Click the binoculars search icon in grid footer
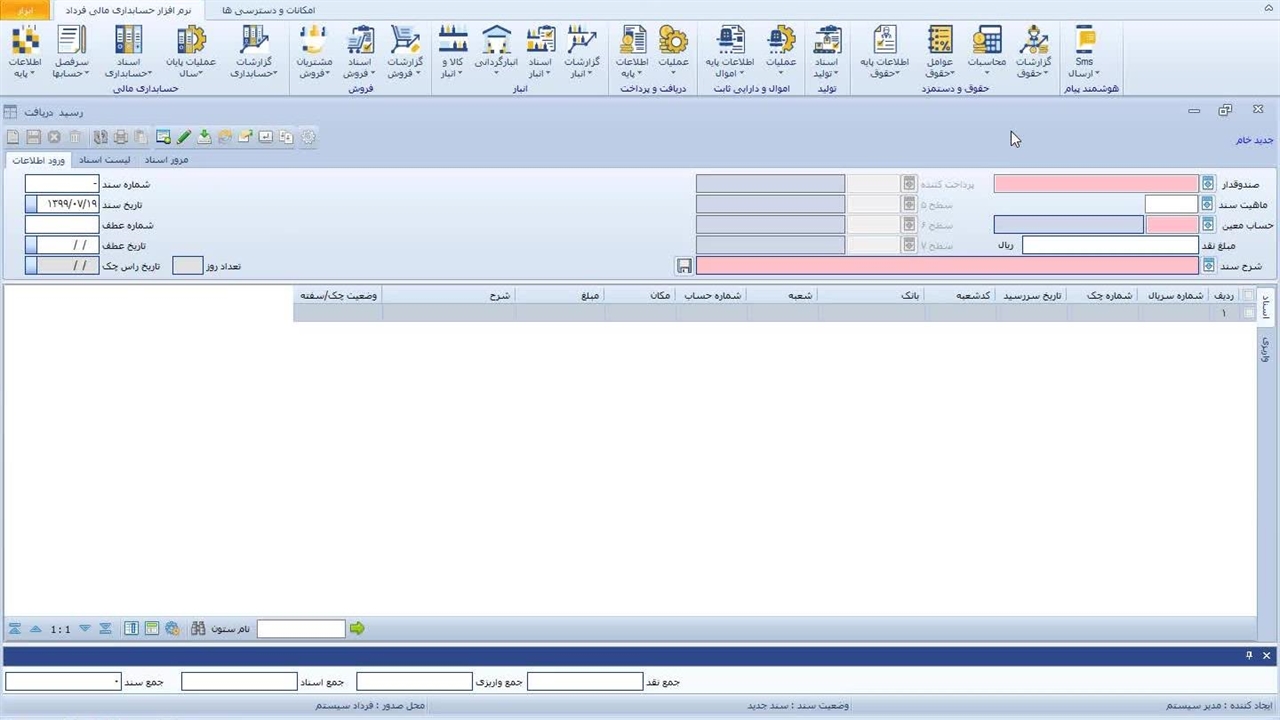1280x720 pixels. [x=197, y=629]
